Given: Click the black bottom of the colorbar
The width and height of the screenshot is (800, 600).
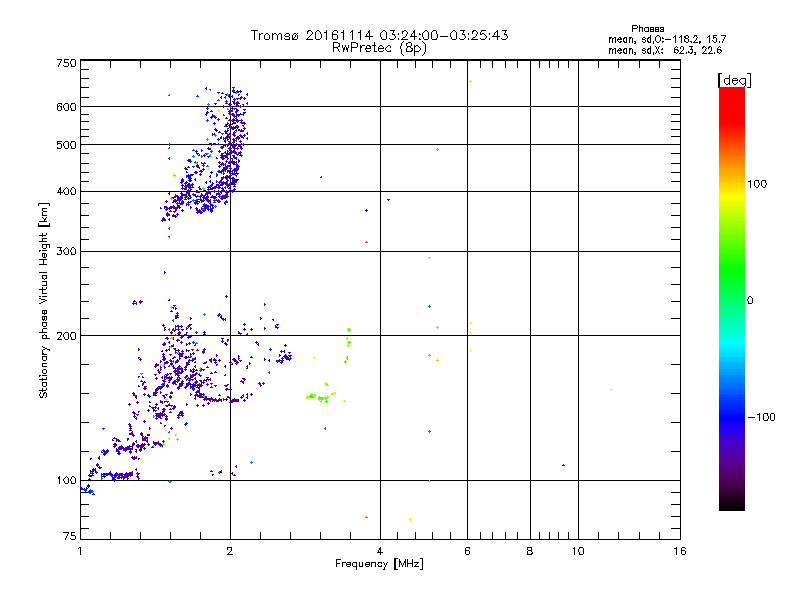Looking at the screenshot, I should [732, 503].
